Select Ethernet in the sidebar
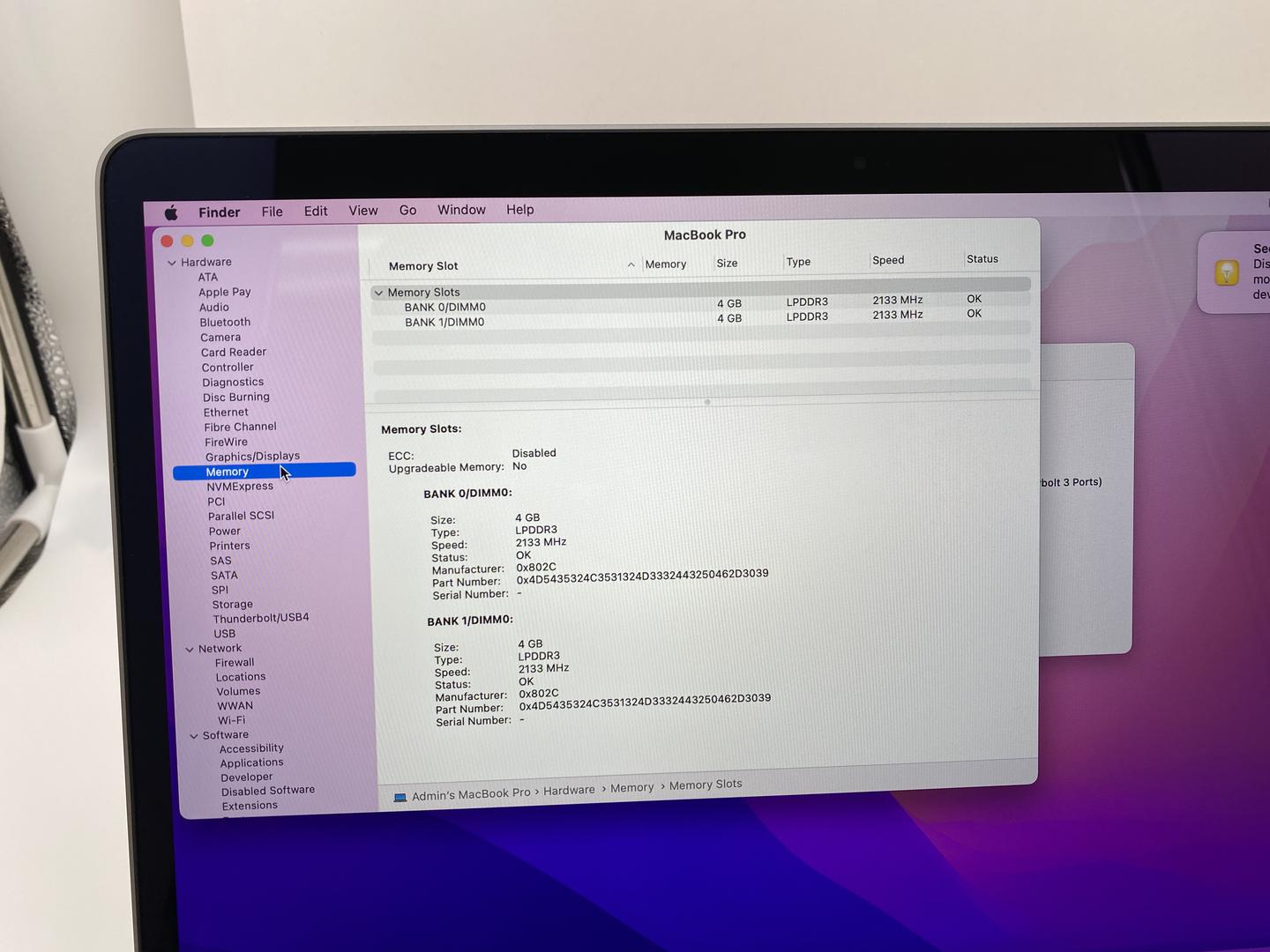 [226, 412]
